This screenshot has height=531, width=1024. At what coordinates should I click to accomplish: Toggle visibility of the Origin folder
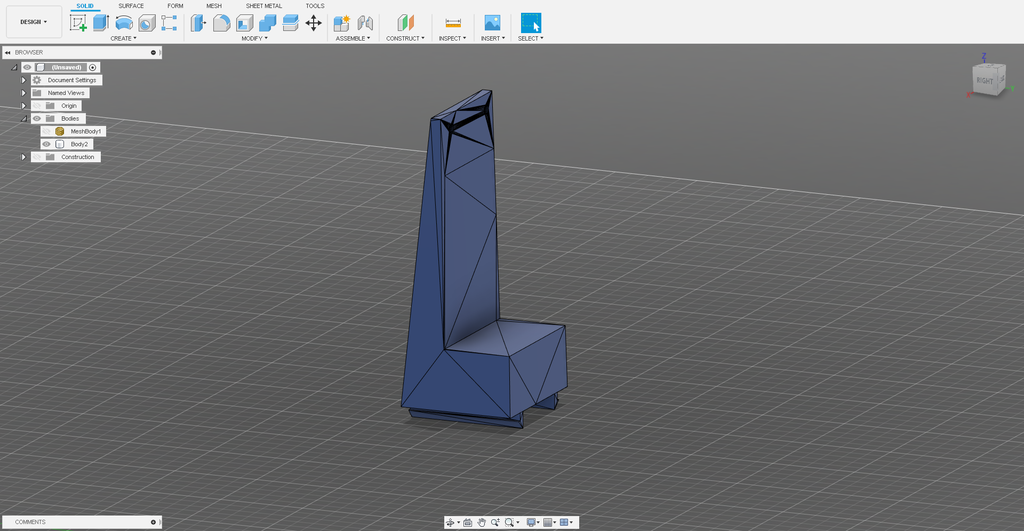point(37,106)
